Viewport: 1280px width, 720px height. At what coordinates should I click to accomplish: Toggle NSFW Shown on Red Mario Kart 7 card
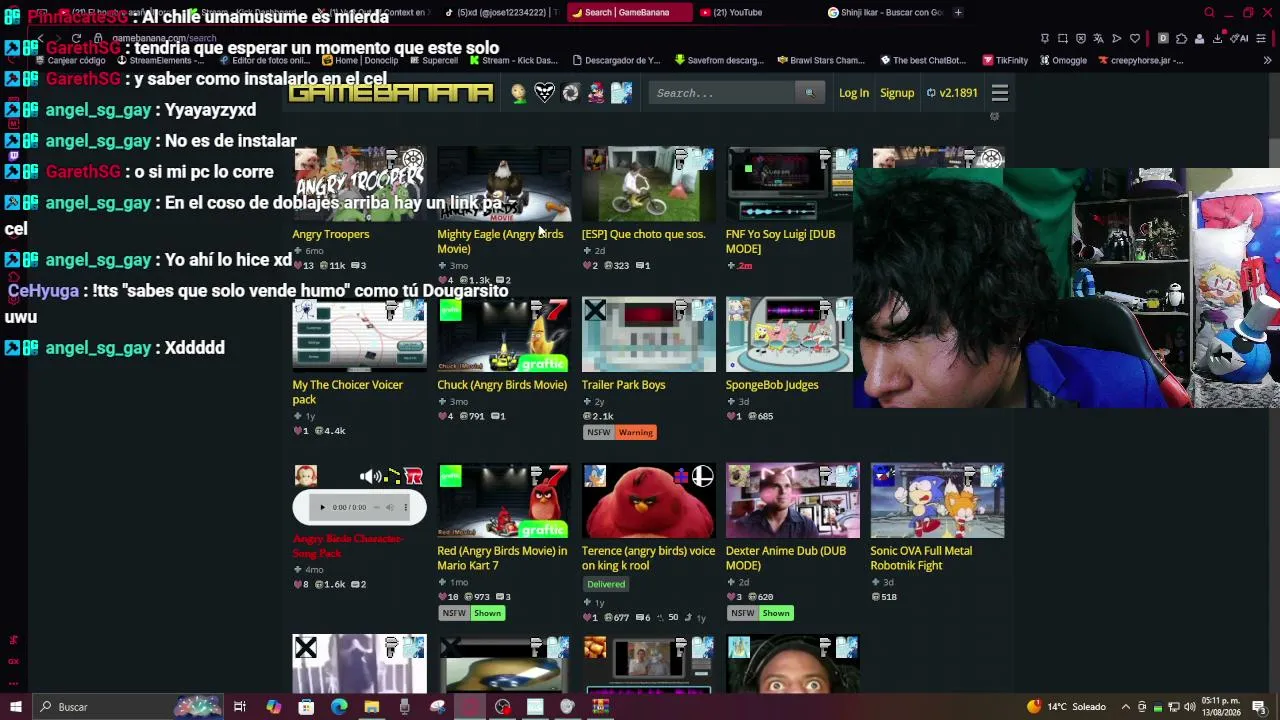pyautogui.click(x=472, y=613)
